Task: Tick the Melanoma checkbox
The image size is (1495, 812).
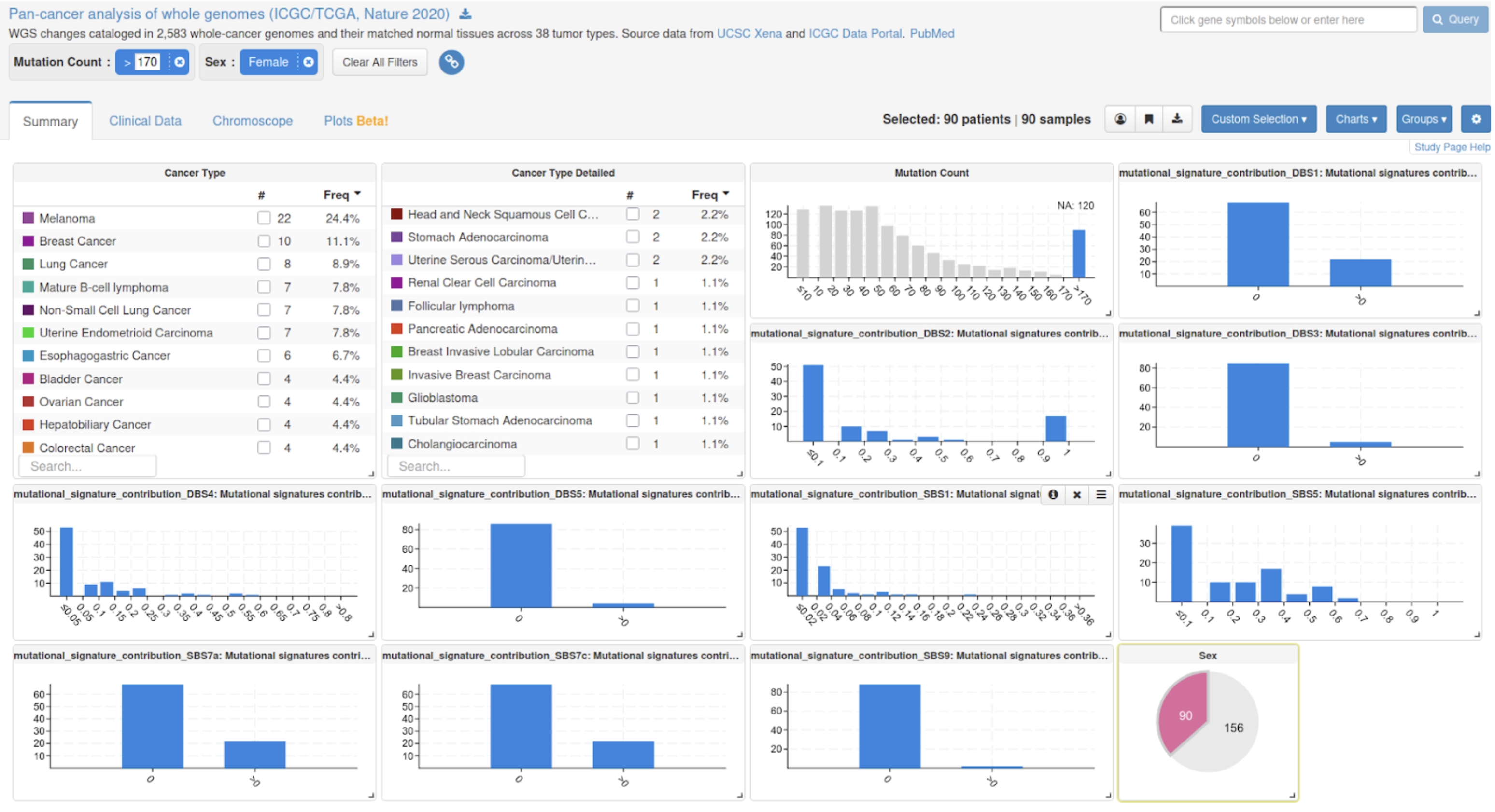Action: (264, 218)
